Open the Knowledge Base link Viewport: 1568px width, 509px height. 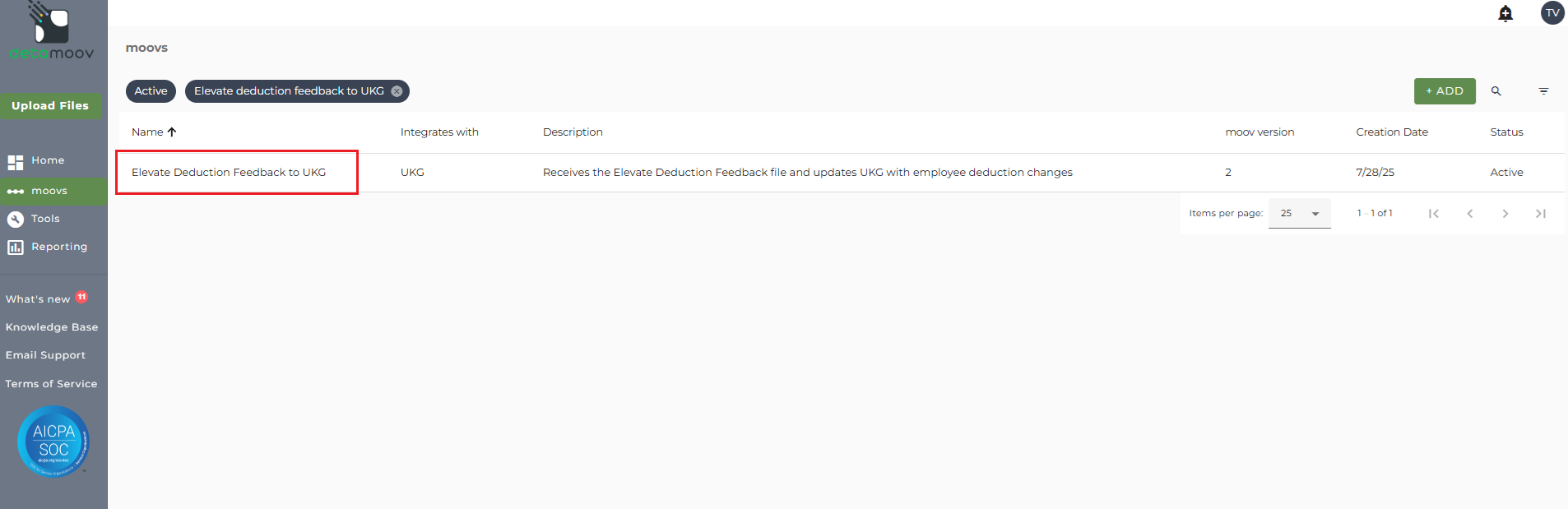pyautogui.click(x=52, y=327)
